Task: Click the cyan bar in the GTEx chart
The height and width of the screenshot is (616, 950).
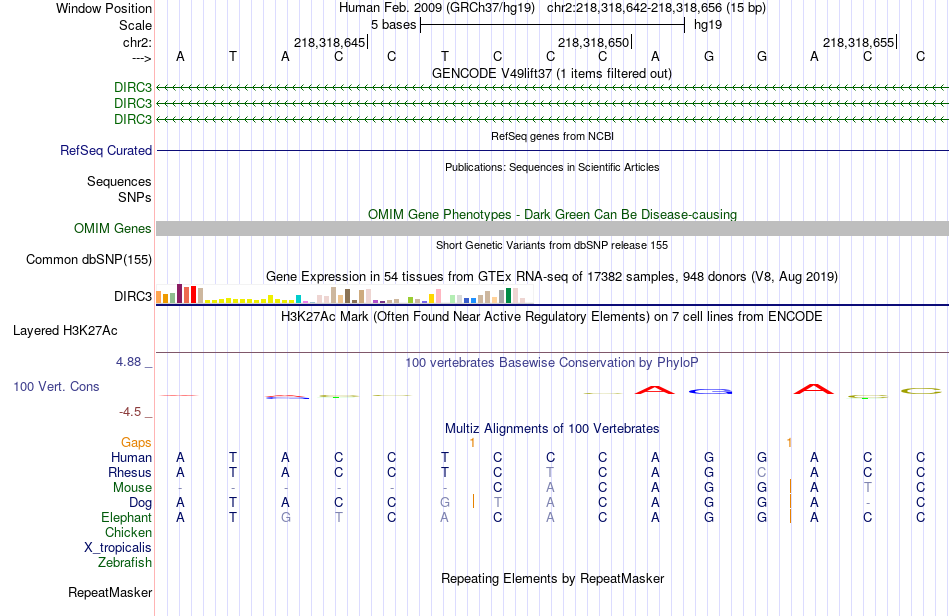Action: (299, 299)
